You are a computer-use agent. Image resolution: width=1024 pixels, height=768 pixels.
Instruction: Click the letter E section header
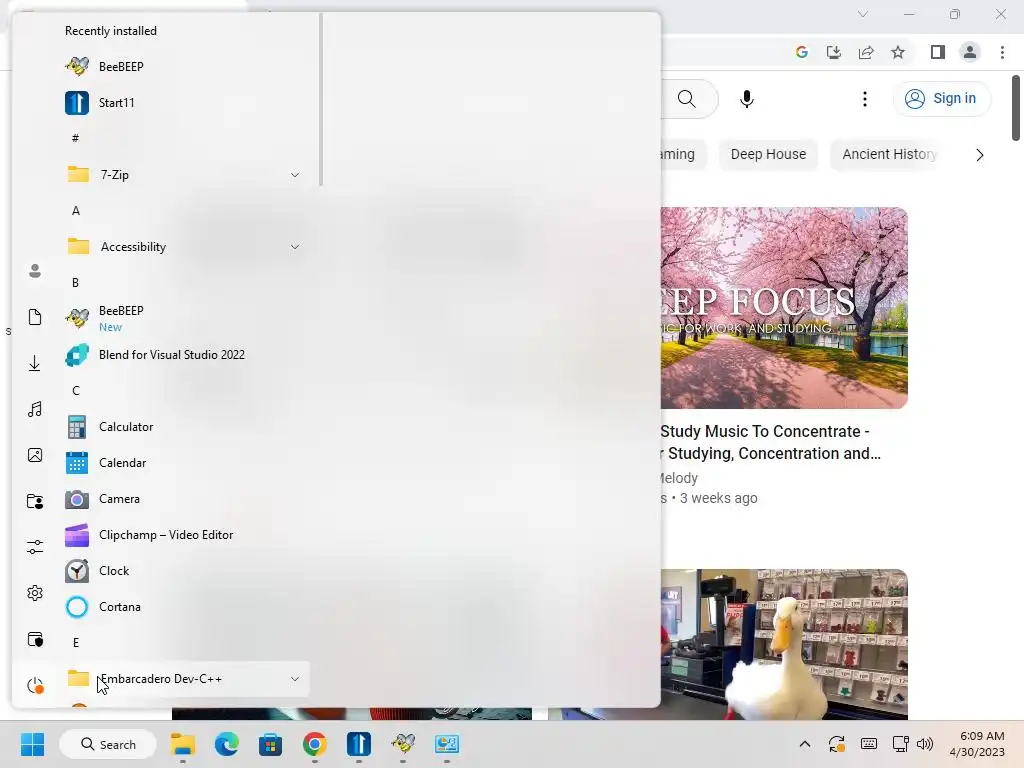tap(76, 643)
